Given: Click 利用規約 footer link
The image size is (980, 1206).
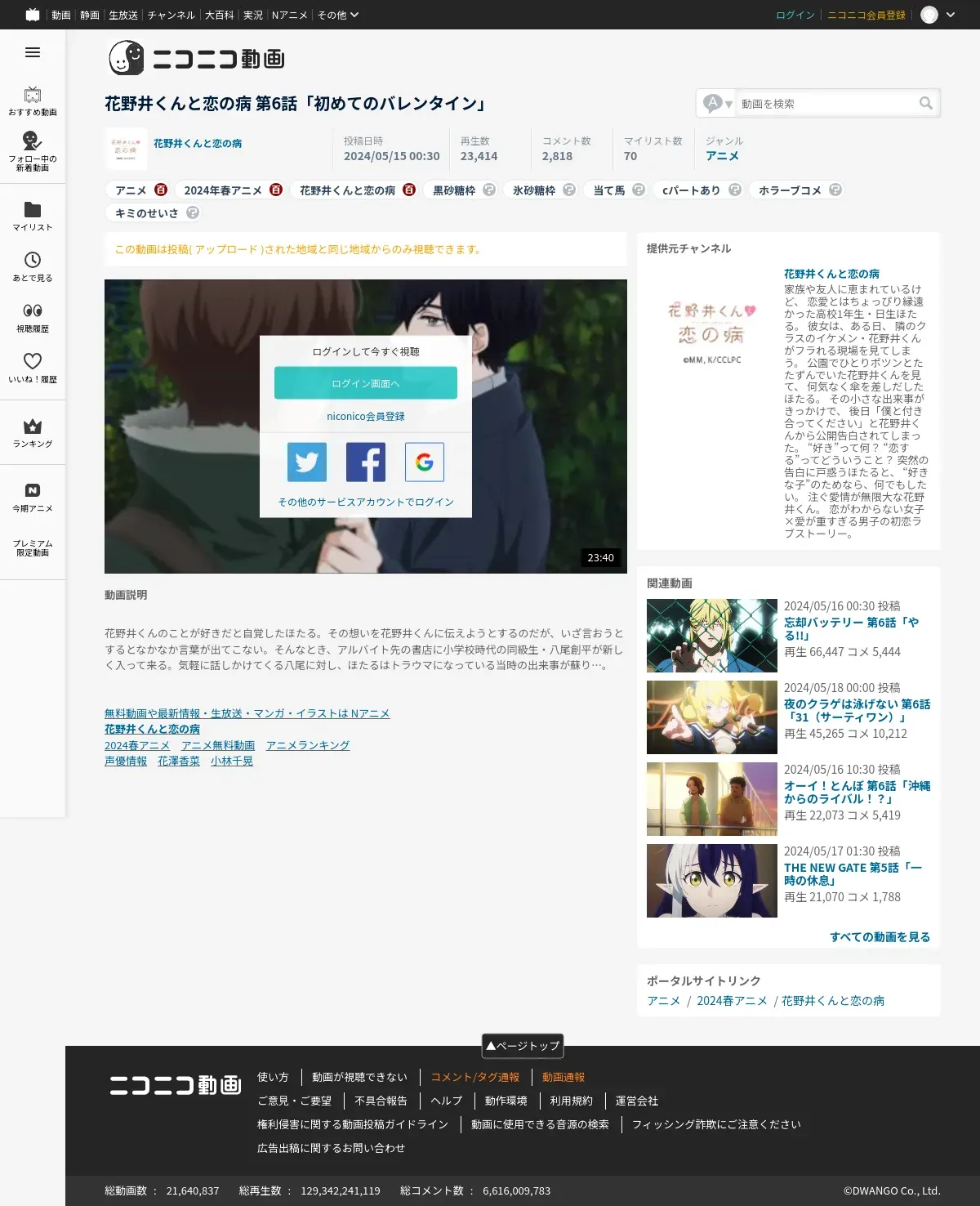Looking at the screenshot, I should 571,1101.
